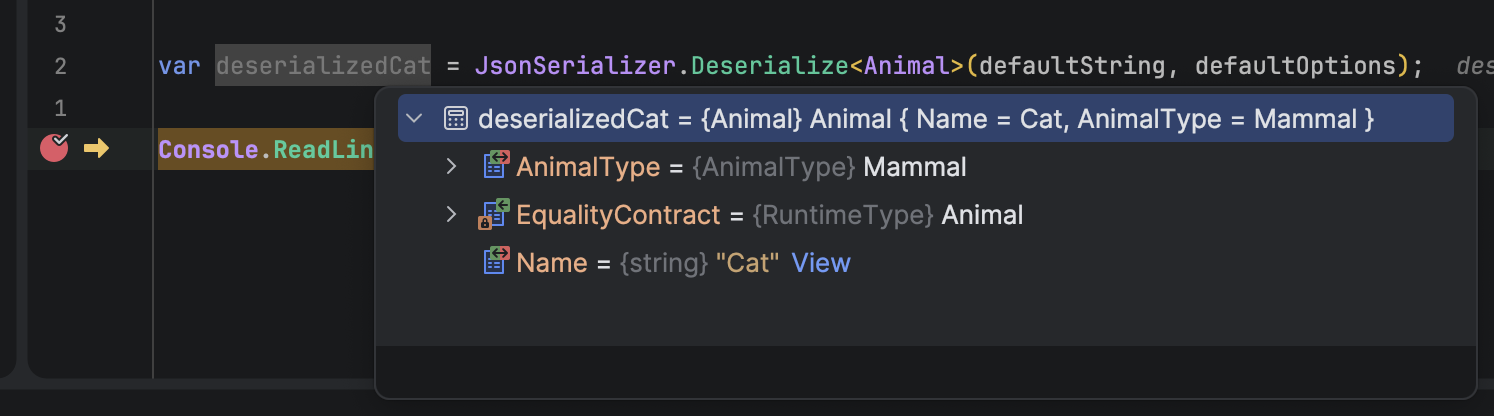Select the AnimalType Mammal value in popup
1494x416 pixels.
[914, 167]
